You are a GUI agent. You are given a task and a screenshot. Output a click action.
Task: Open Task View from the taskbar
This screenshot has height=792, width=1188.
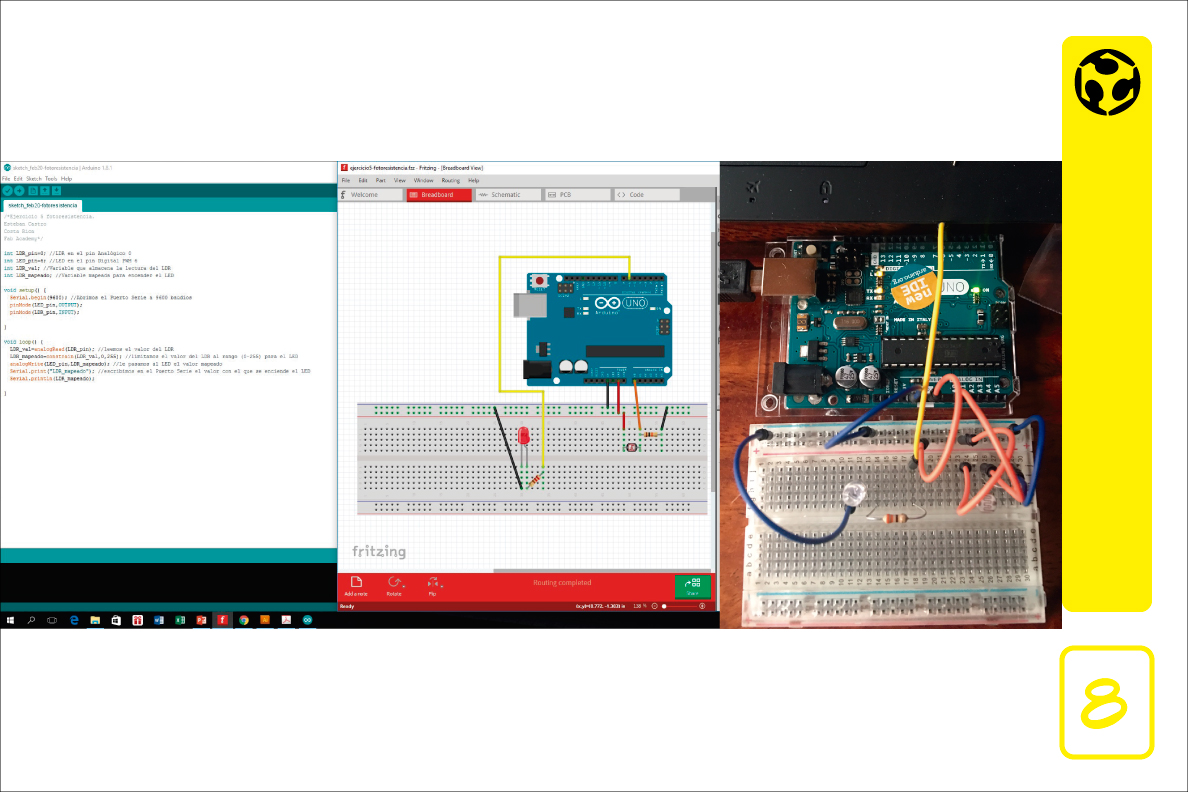pyautogui.click(x=52, y=620)
